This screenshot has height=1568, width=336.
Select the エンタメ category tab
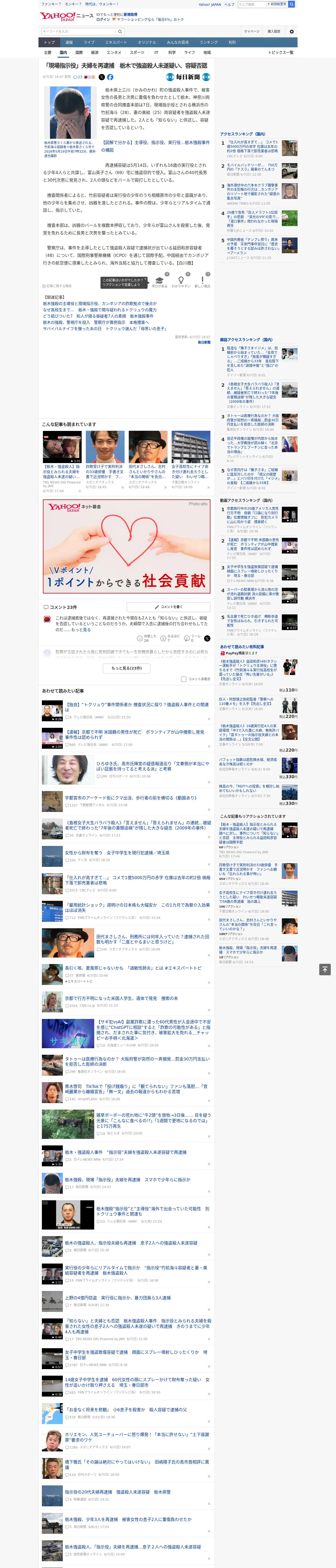coord(114,52)
